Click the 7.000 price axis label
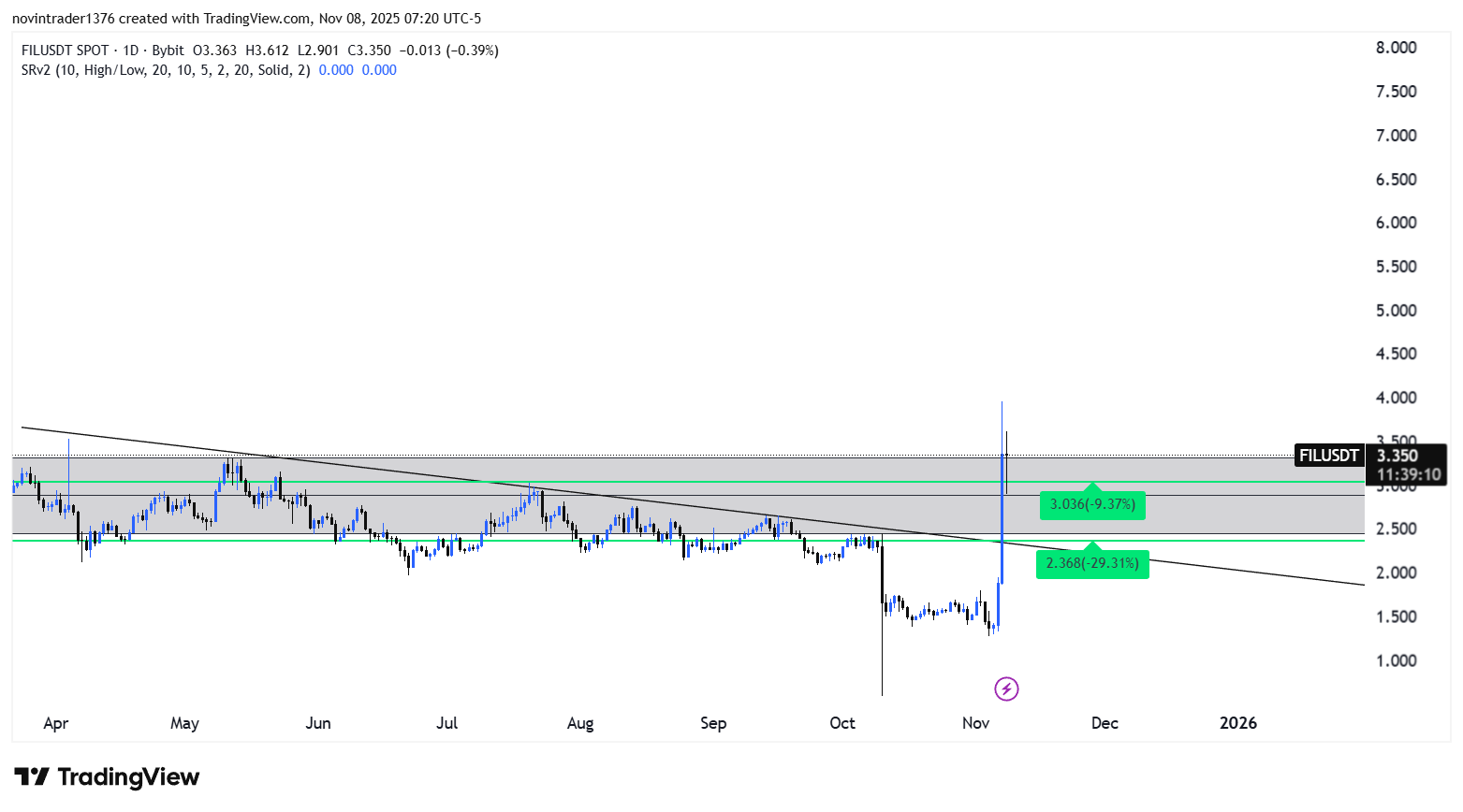This screenshot has width=1463, height=812. [x=1396, y=136]
